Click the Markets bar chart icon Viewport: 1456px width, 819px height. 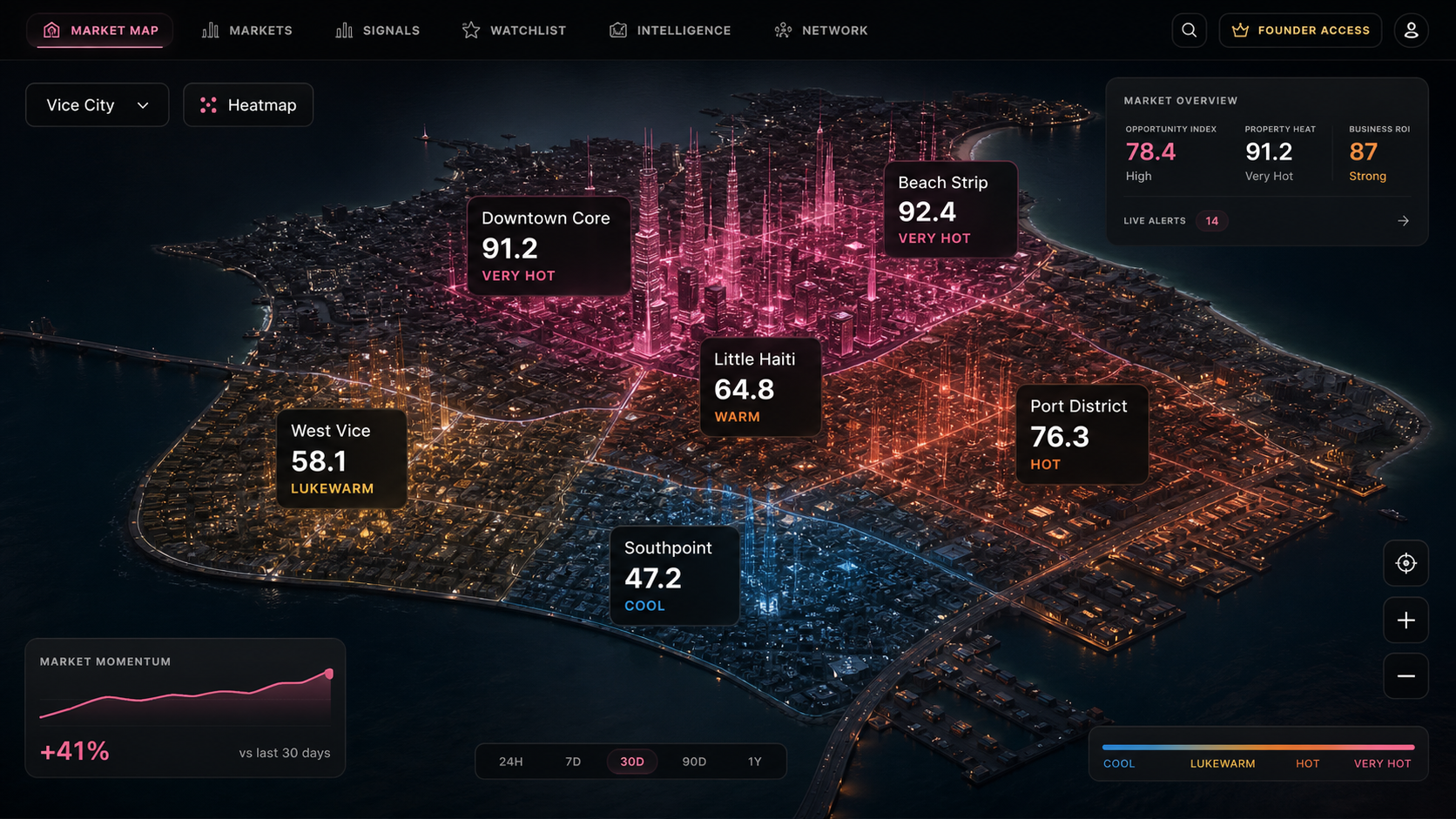(210, 30)
